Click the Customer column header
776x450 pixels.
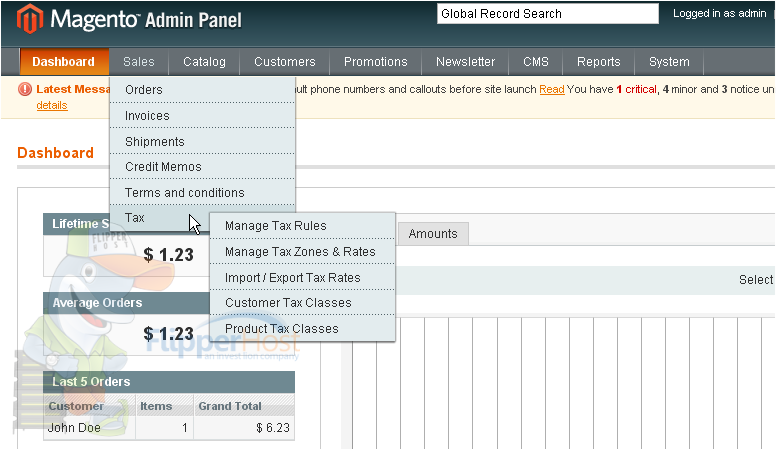tap(89, 406)
